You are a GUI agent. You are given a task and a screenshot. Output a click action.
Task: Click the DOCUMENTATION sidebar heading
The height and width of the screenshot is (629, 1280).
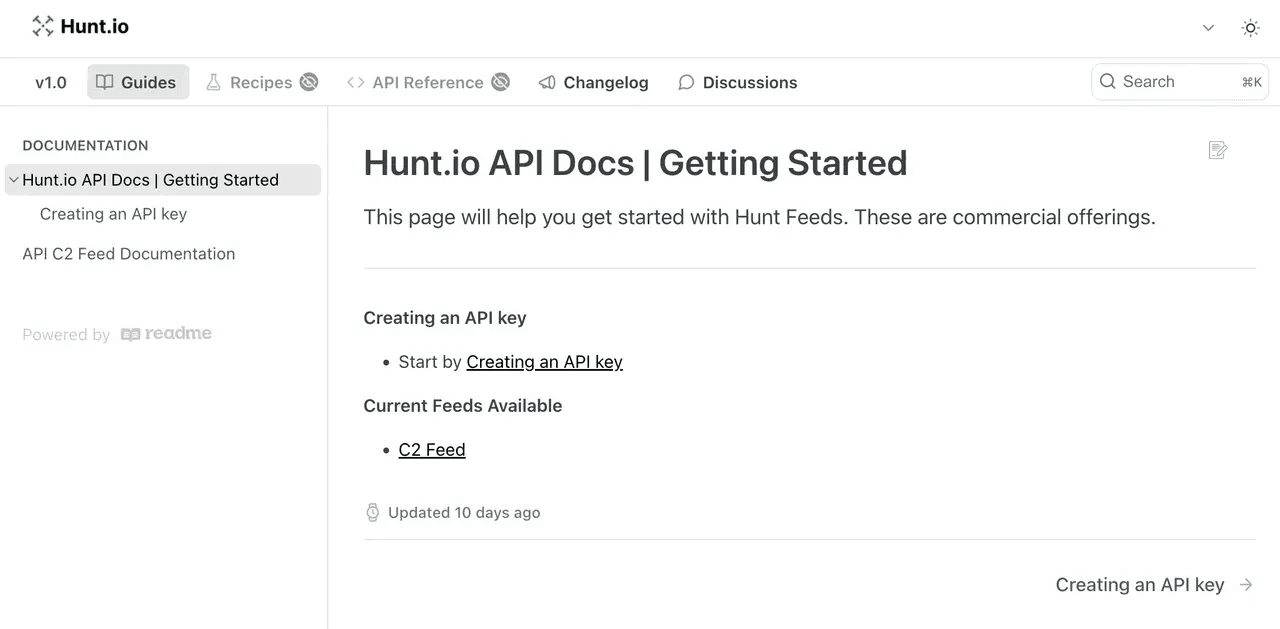tap(85, 145)
